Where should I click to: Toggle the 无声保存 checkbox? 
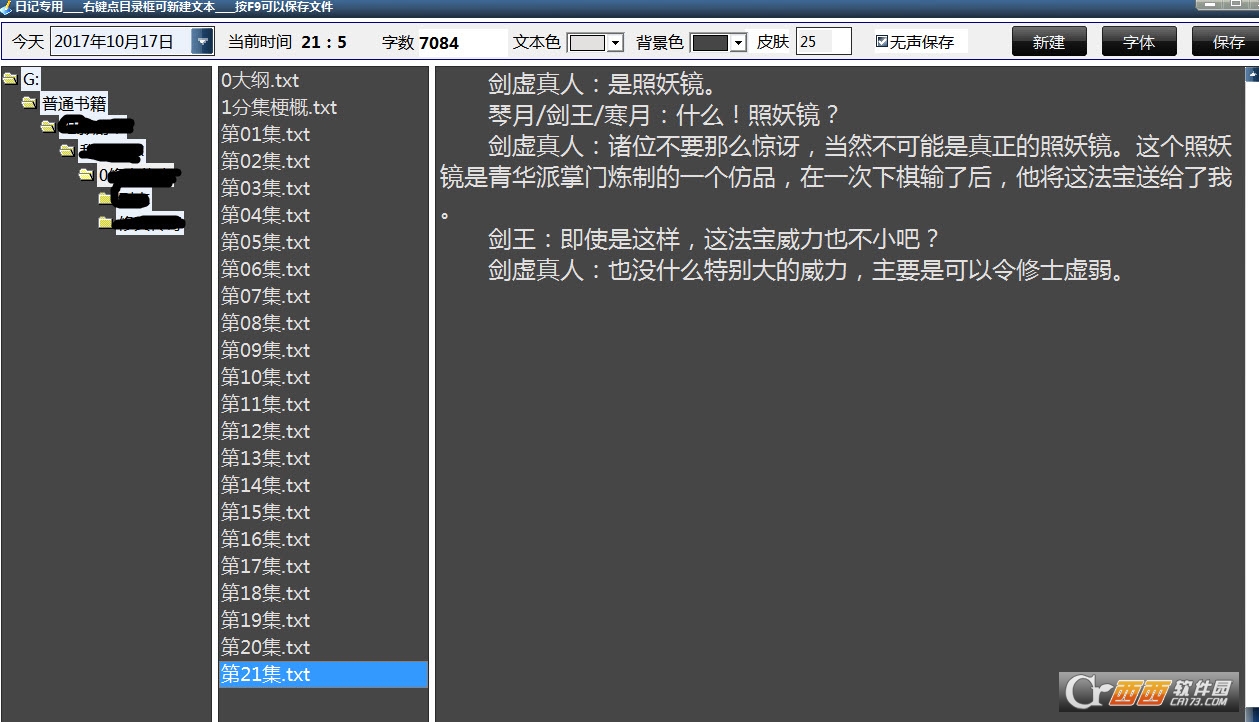coord(882,42)
